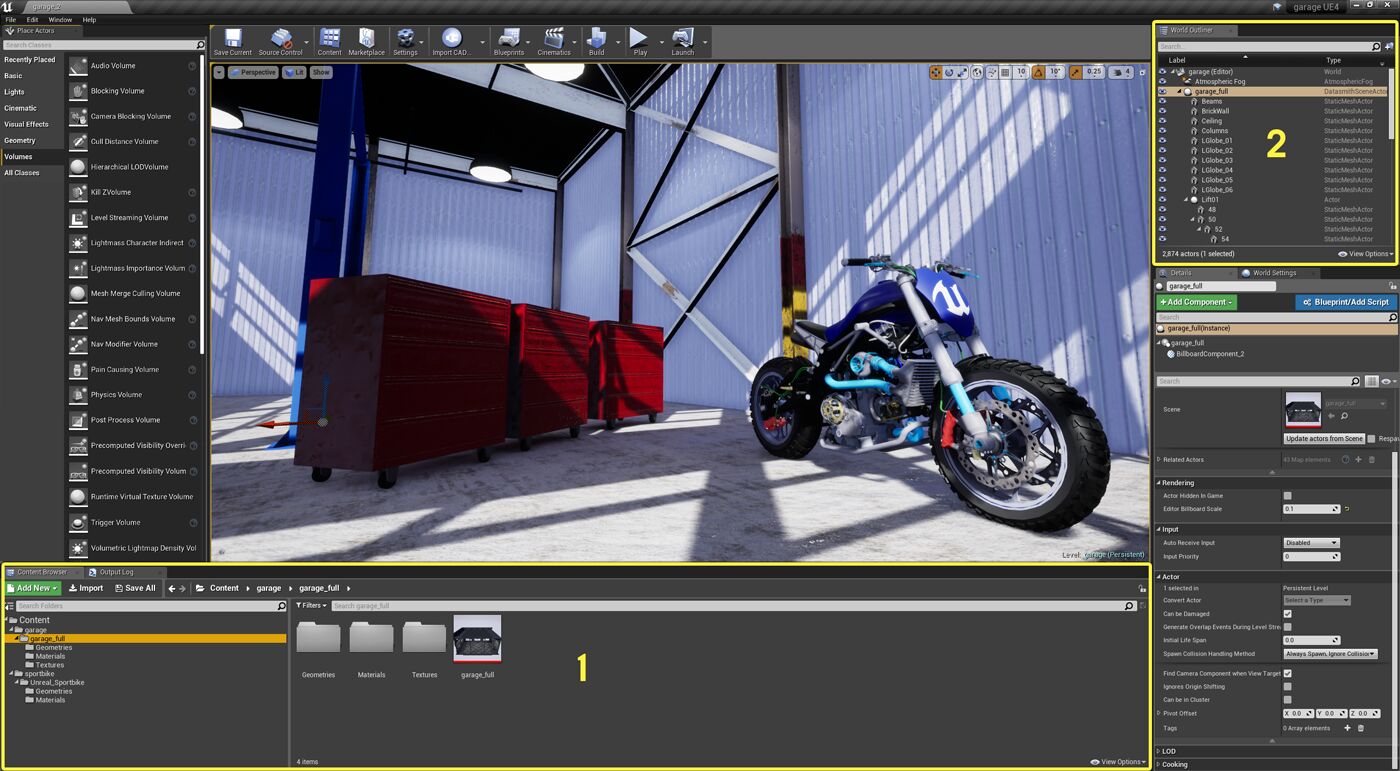
Task: Open the garage_full folder thumbnail
Action: 477,638
